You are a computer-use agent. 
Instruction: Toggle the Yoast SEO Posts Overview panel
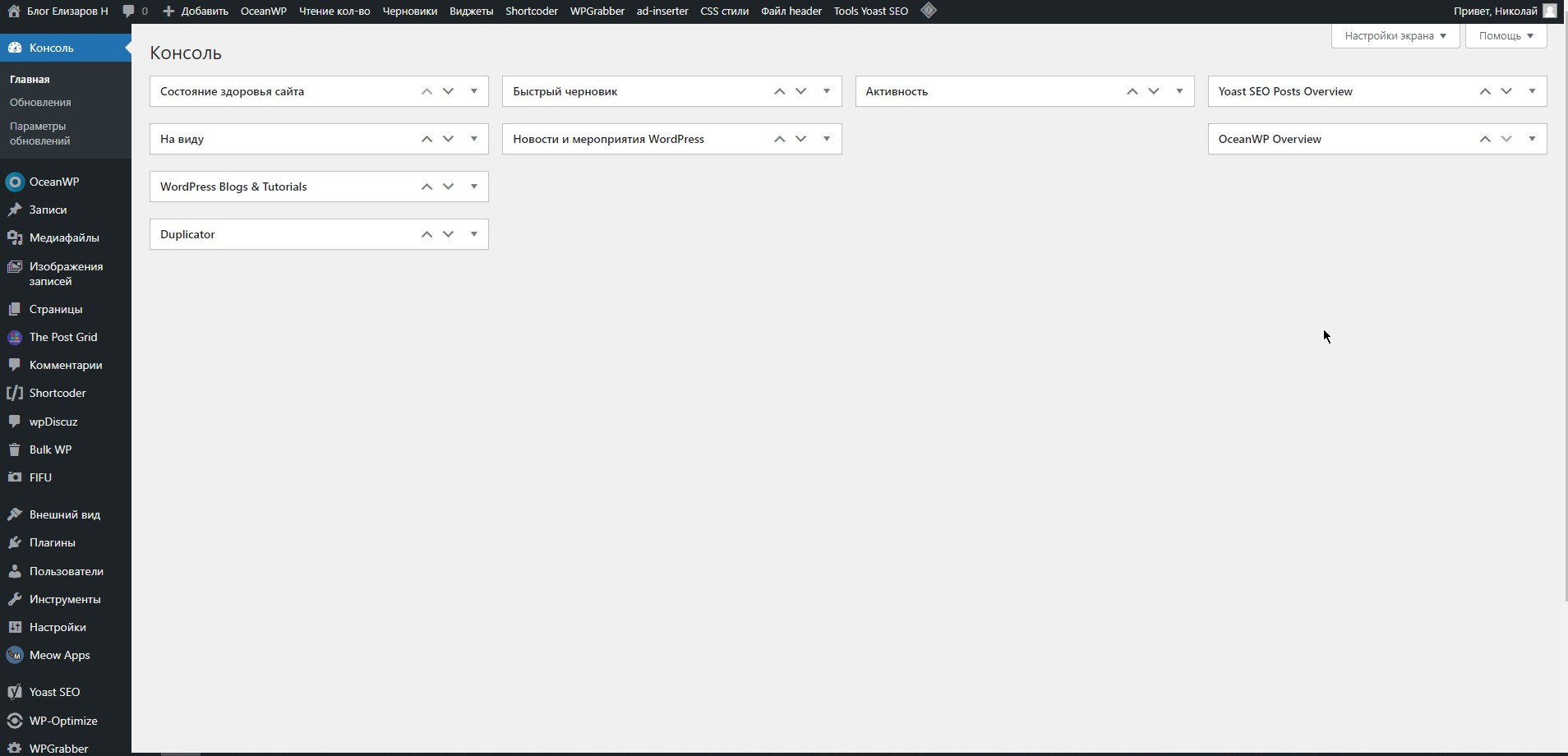(x=1532, y=91)
